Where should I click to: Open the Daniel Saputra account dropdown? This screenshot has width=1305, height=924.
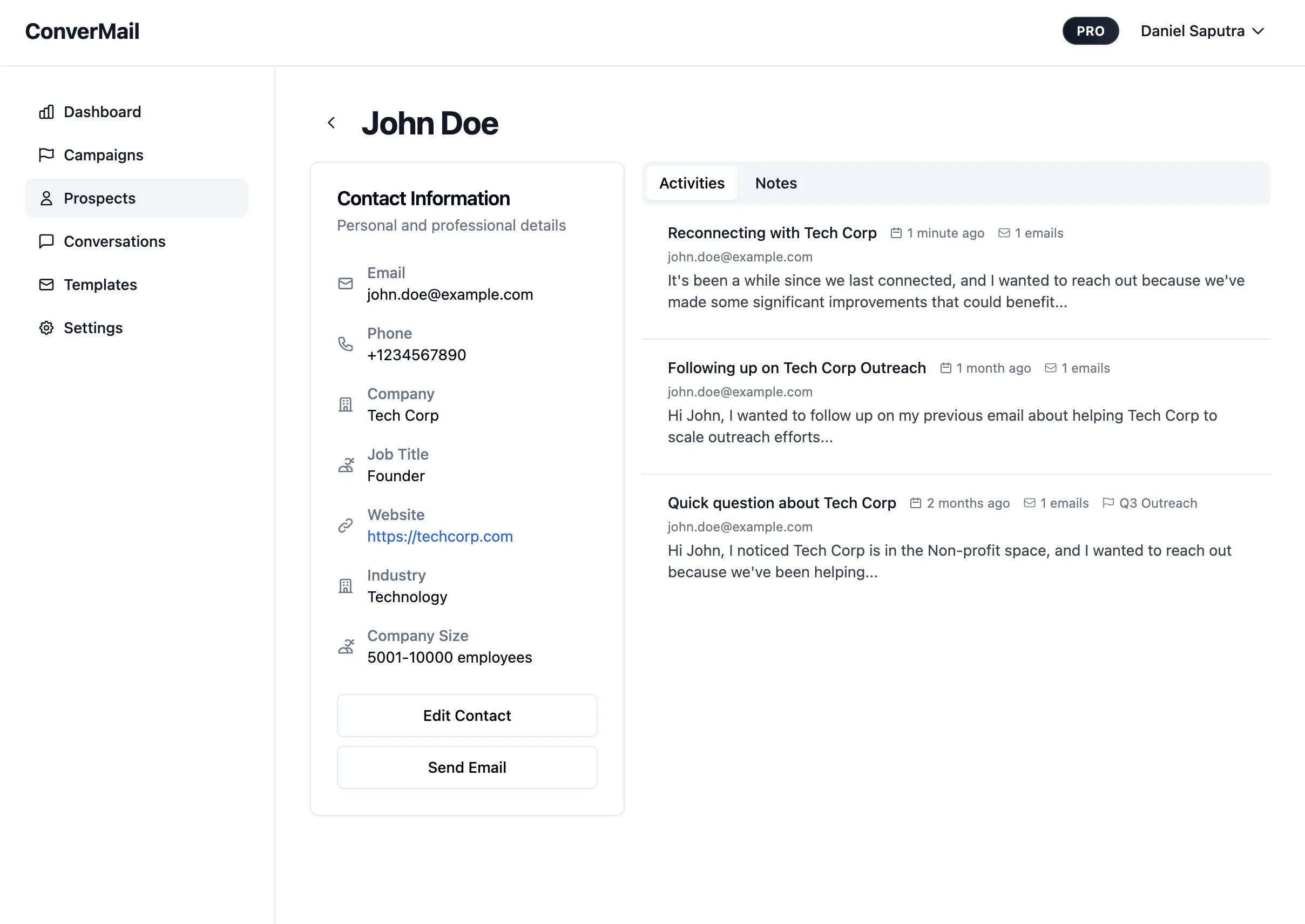[1201, 31]
